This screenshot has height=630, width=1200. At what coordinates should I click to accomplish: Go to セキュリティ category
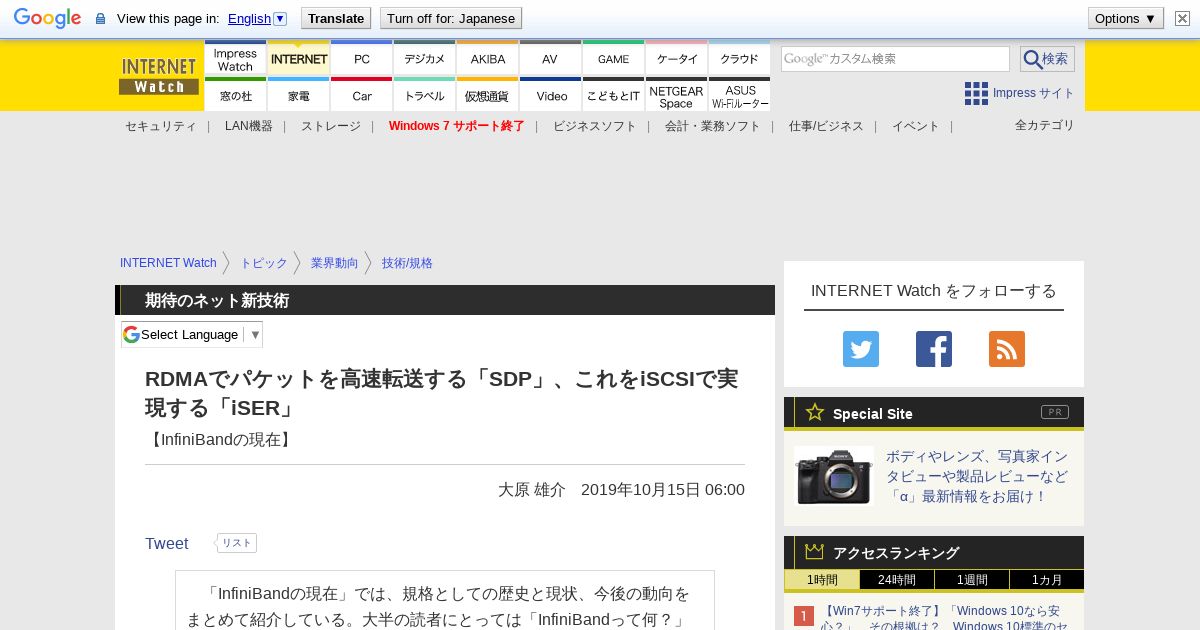160,126
